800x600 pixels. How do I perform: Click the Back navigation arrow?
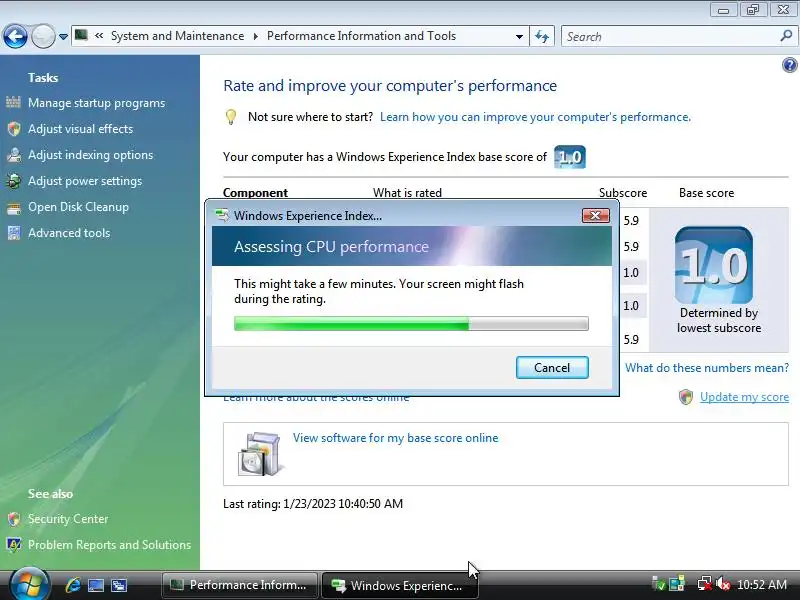point(15,37)
